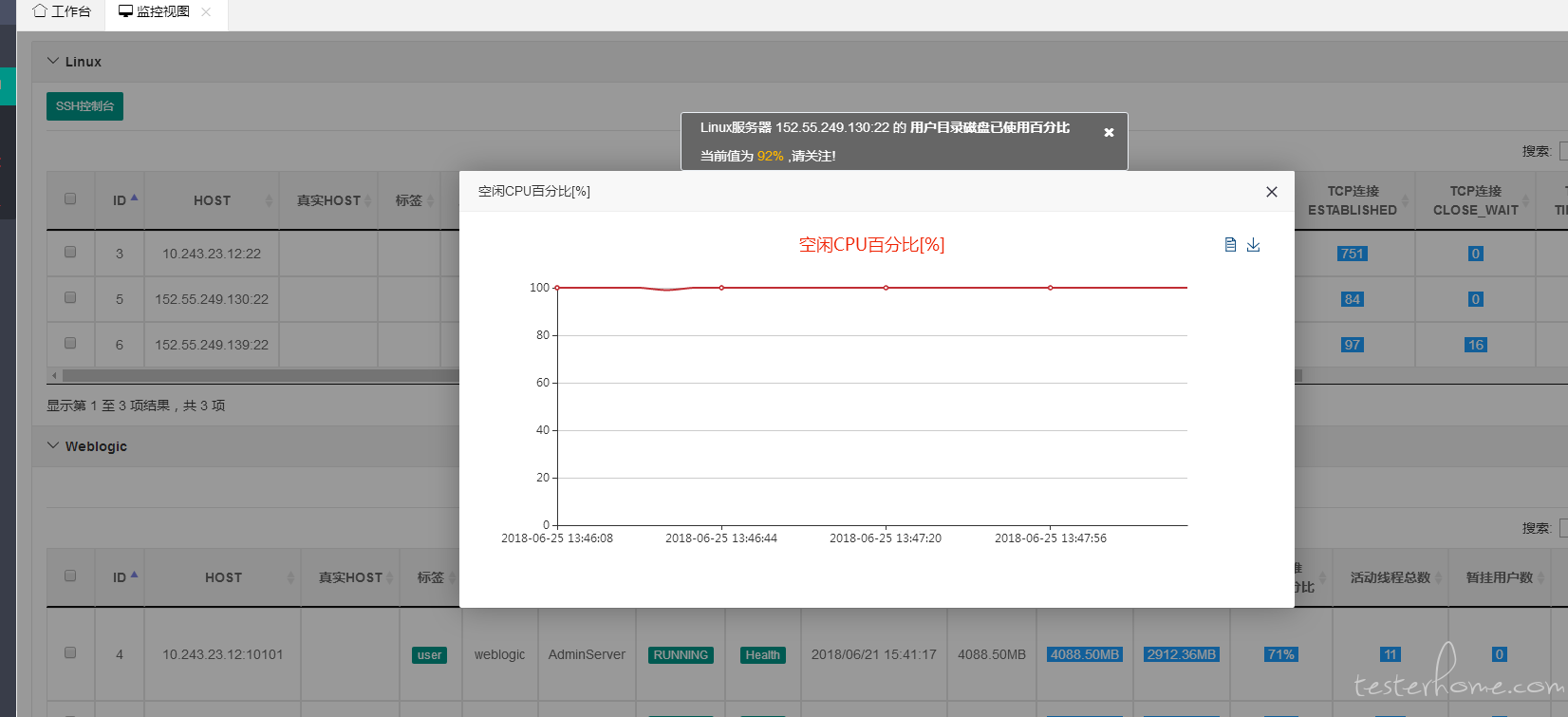Sort by TCP连接 ESTABLISHED column
Screen dimensions: 1568x717
click(1353, 200)
